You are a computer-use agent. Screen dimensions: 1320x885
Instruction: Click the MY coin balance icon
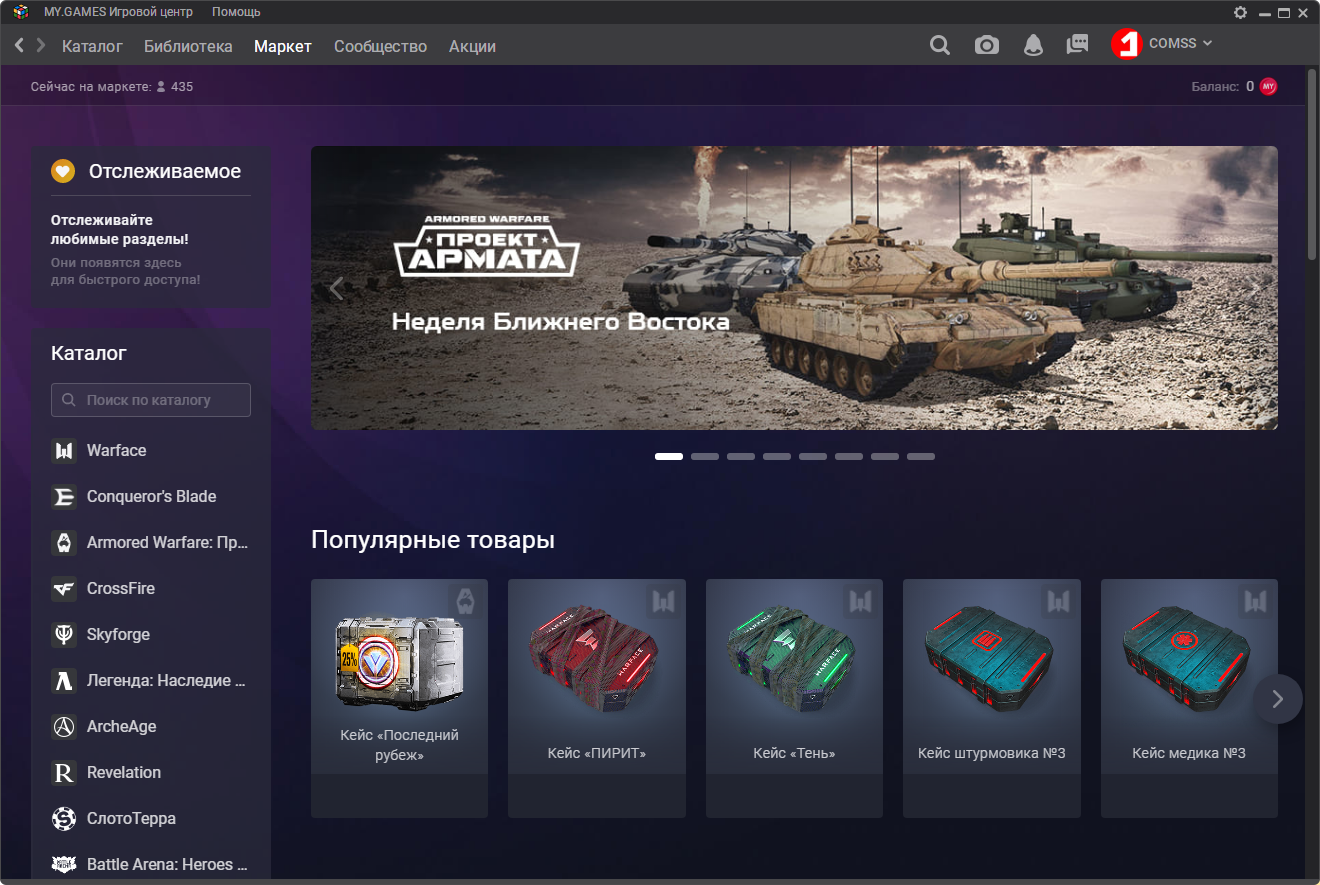1268,87
